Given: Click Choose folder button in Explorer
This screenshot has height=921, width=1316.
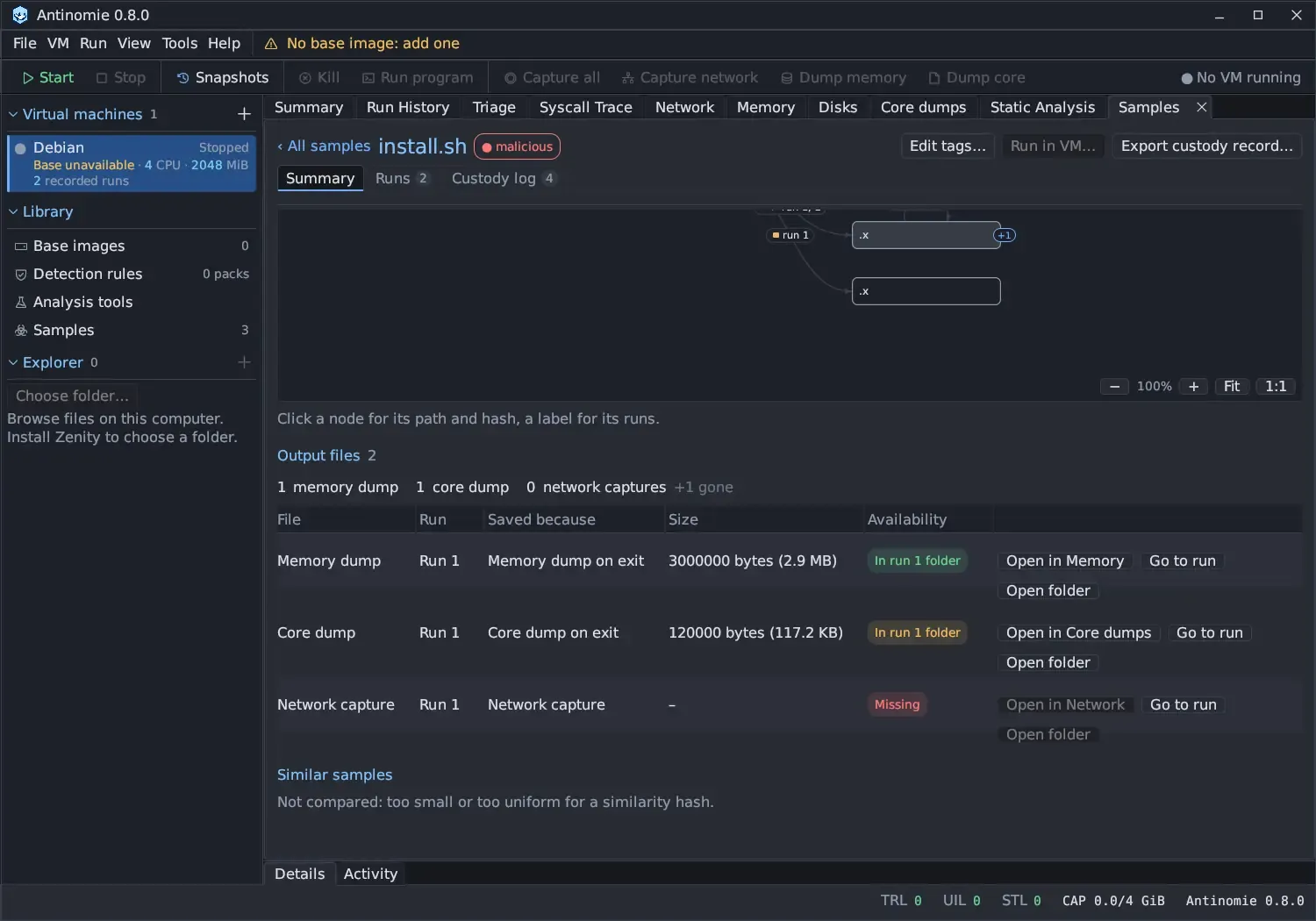Looking at the screenshot, I should tap(72, 396).
